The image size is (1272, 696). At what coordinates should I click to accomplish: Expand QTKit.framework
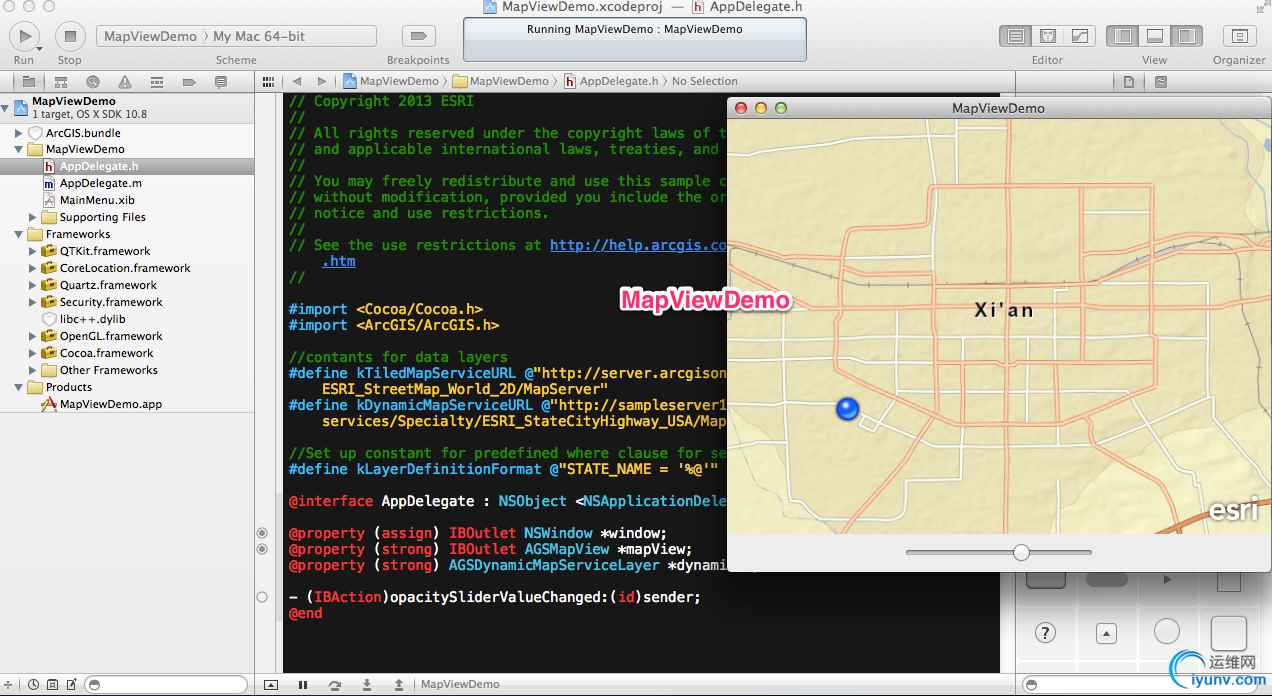click(x=33, y=251)
